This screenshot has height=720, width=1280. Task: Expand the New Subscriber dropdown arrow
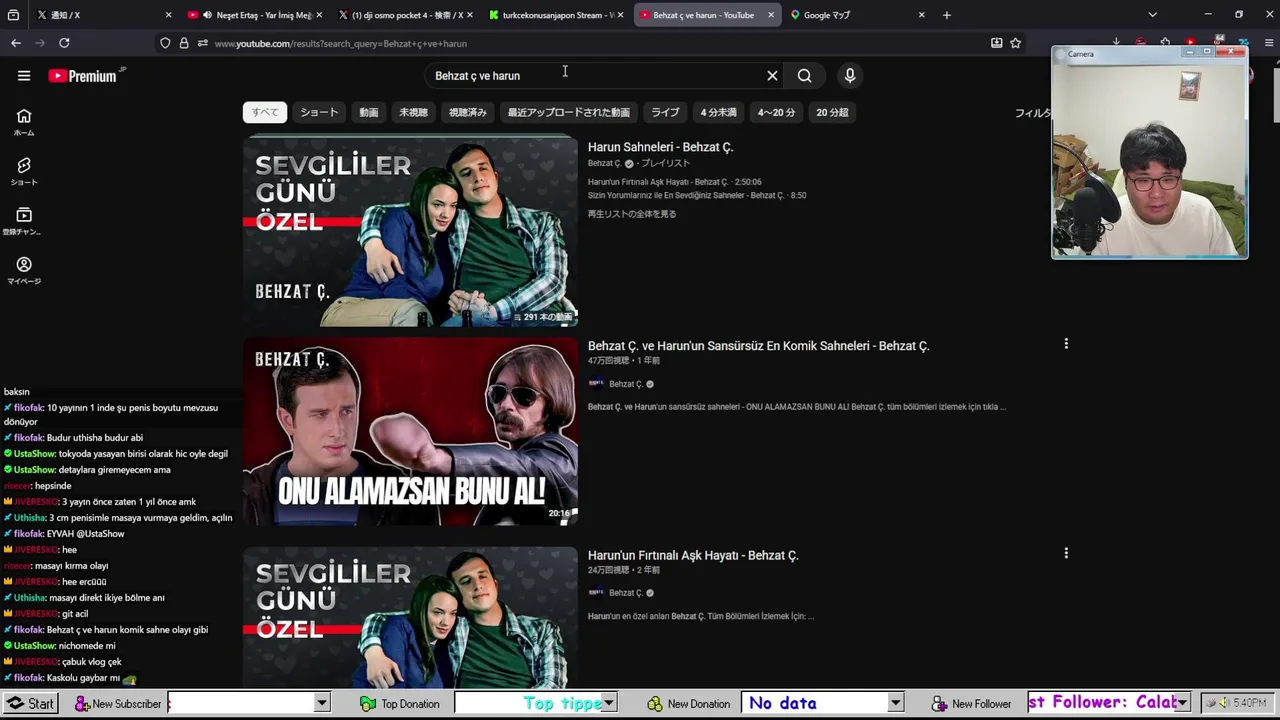[322, 704]
